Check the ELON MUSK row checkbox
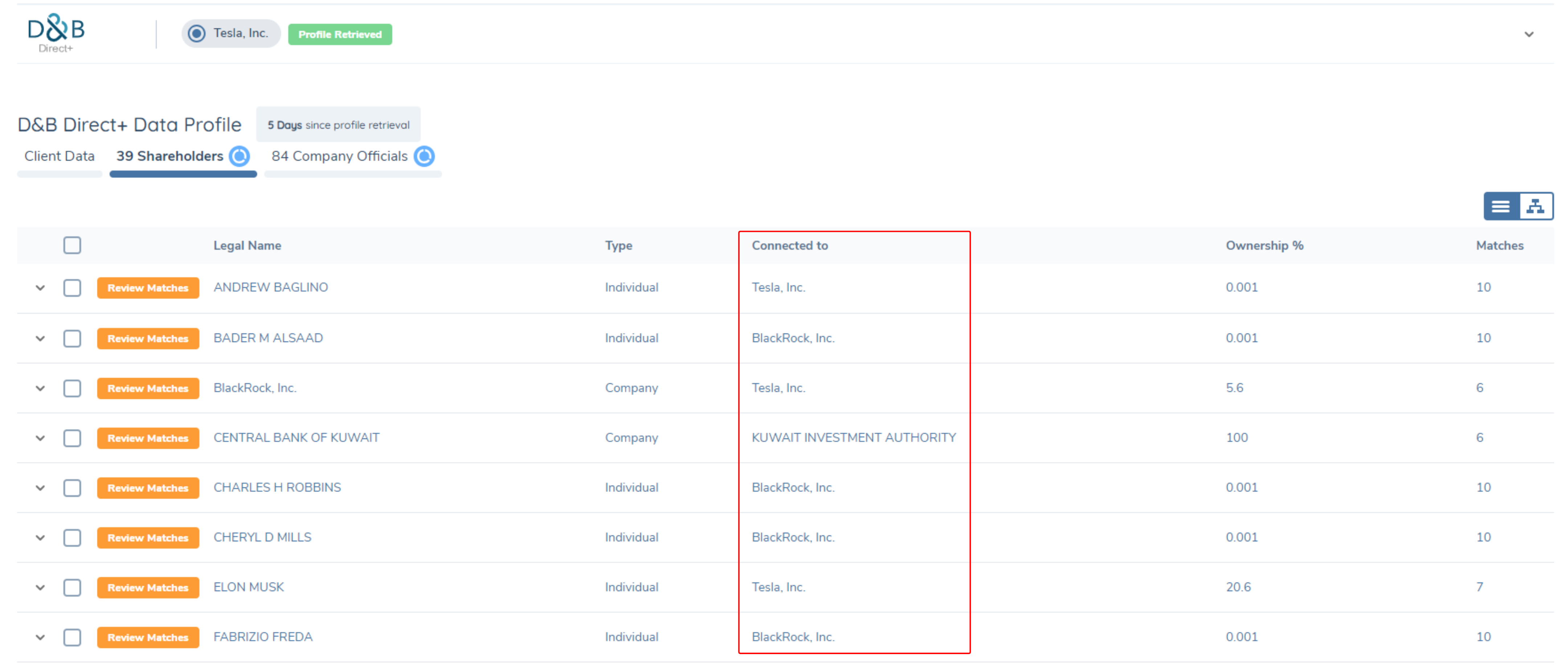This screenshot has width=1568, height=665. [73, 588]
